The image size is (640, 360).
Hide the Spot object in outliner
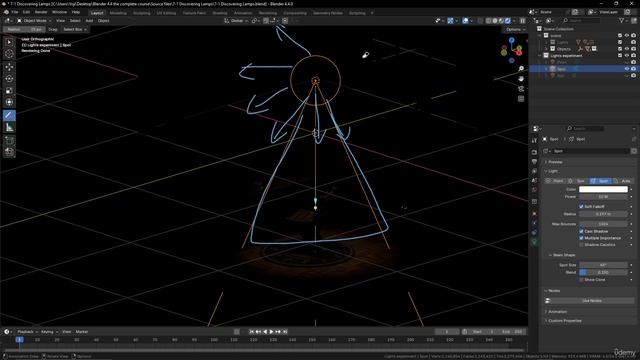point(627,69)
